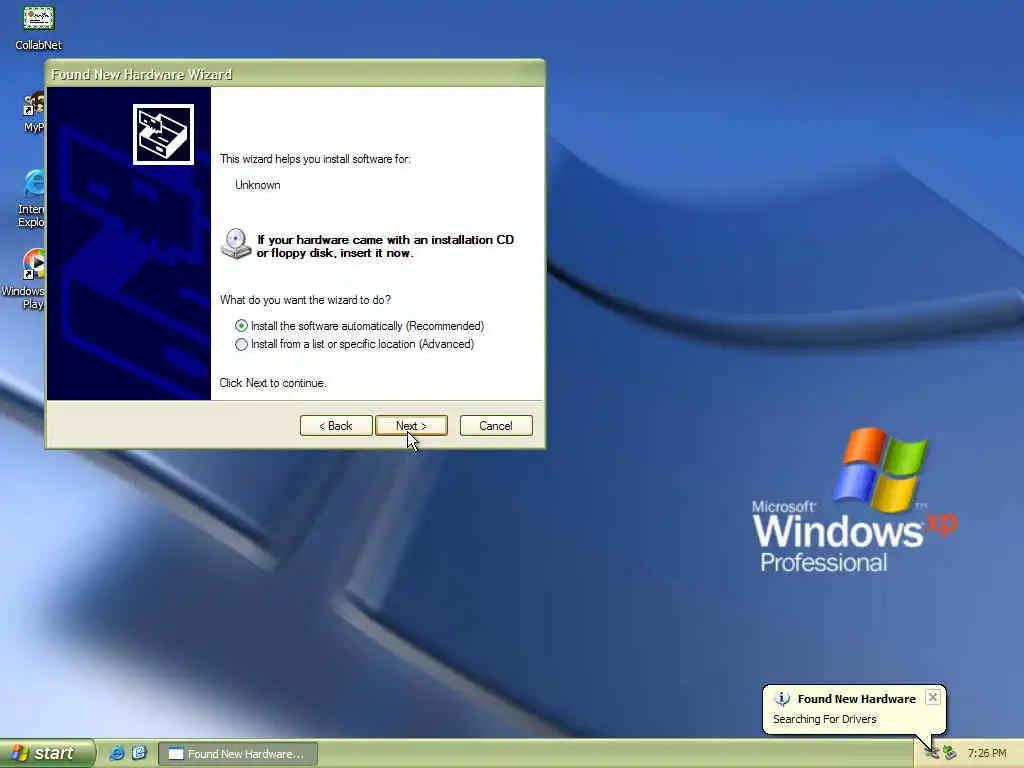
Task: Click the second Quick Launch icon
Action: pos(139,753)
